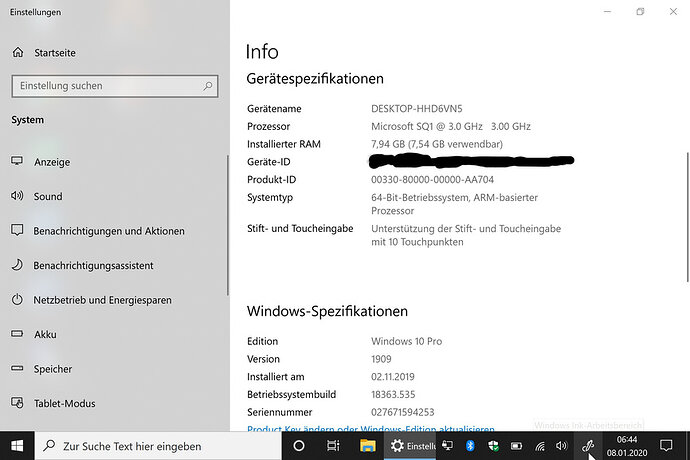Screen dimensions: 690x460
Task: Open Benachrichtigungen und Aktionen settings
Action: (x=109, y=231)
